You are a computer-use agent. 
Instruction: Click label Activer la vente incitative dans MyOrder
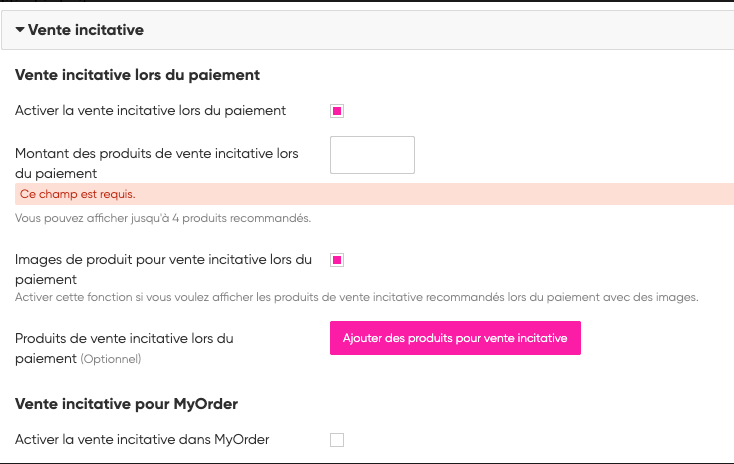click(142, 439)
